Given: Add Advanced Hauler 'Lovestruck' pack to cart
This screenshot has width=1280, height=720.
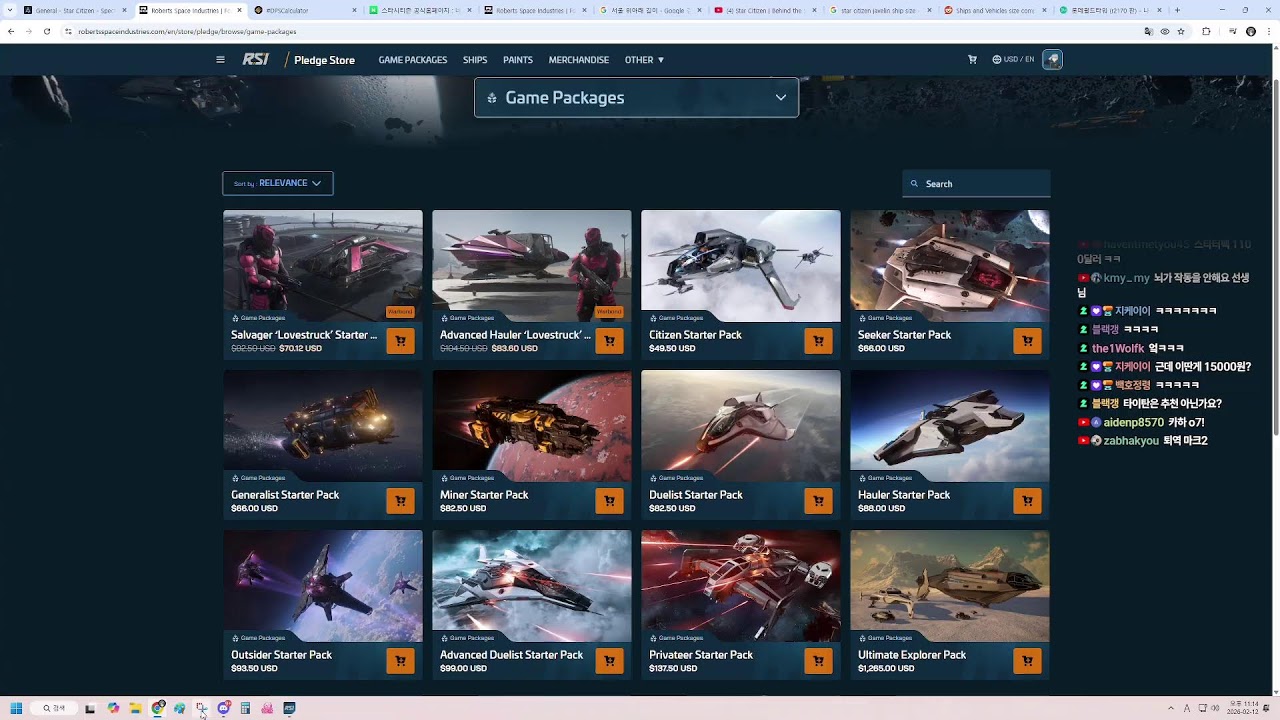Looking at the screenshot, I should (609, 341).
